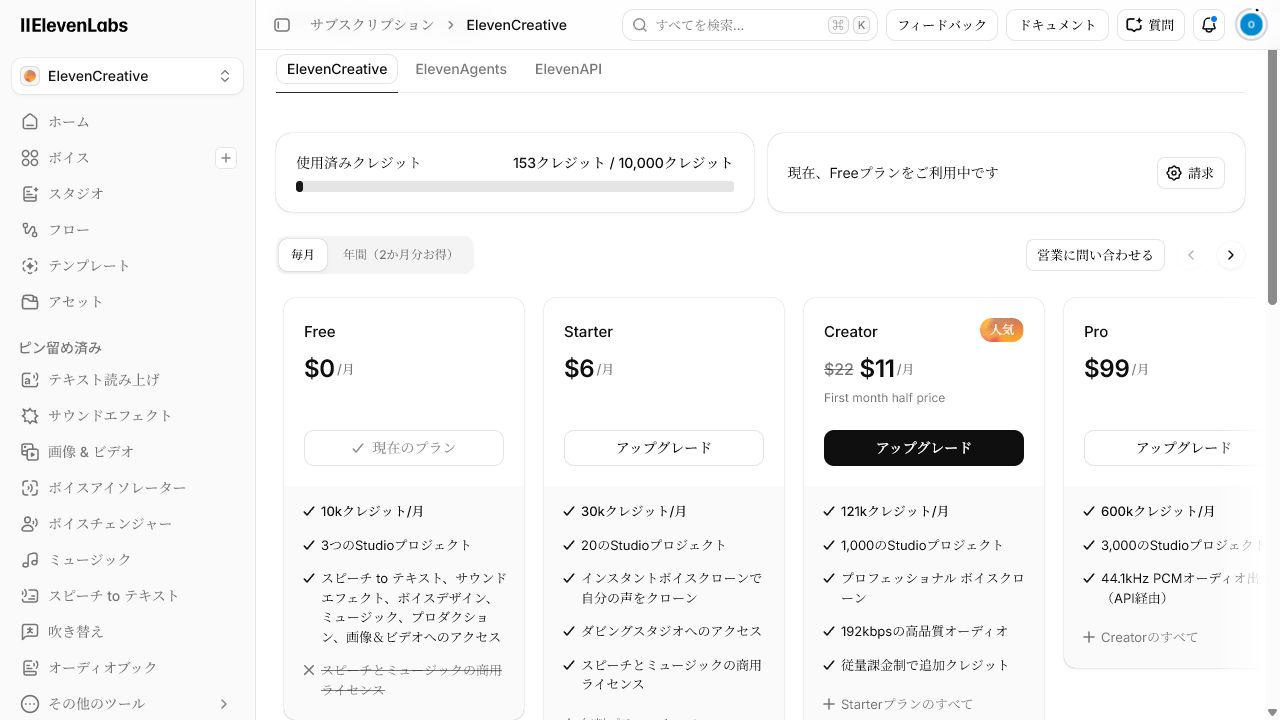Click First month half price text
The height and width of the screenshot is (720, 1280).
point(884,398)
